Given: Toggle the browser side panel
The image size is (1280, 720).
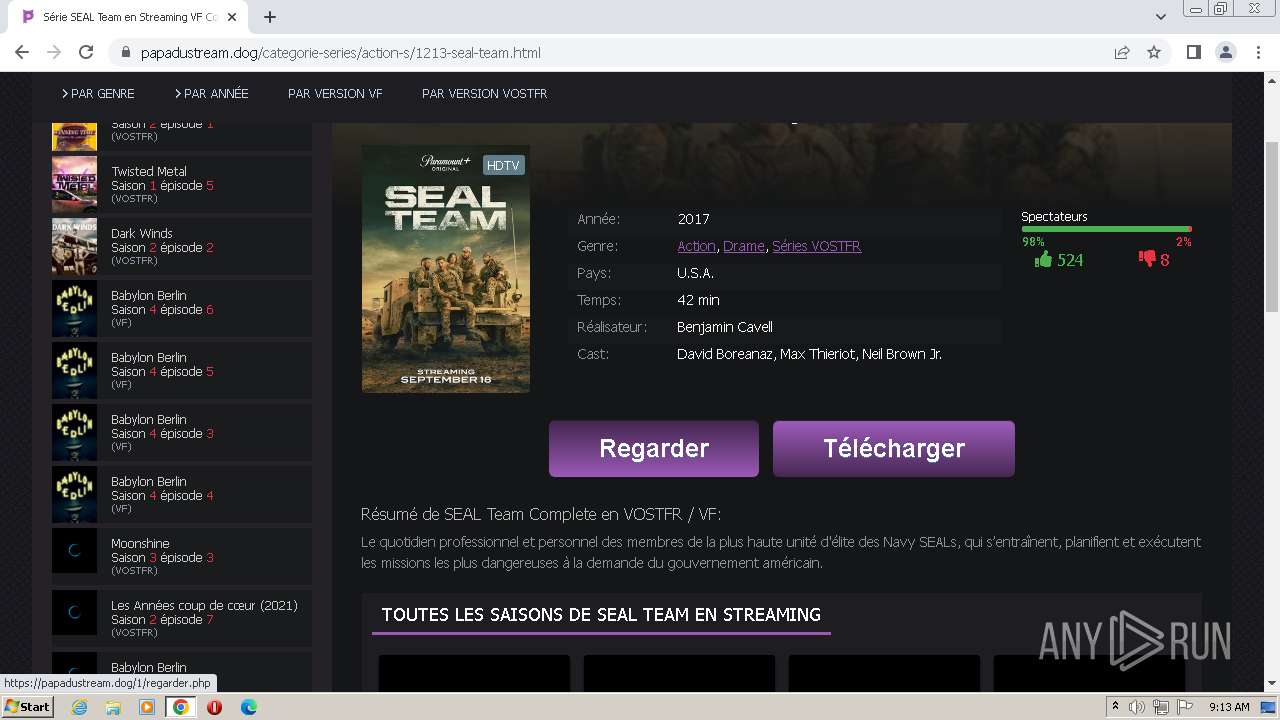Looking at the screenshot, I should (1193, 53).
